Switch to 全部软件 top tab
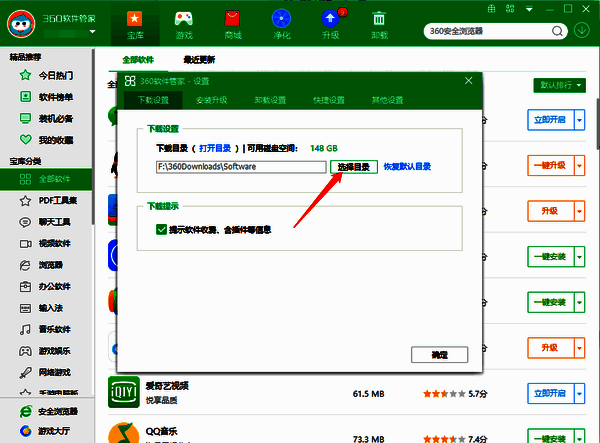Image resolution: width=600 pixels, height=443 pixels. pyautogui.click(x=138, y=60)
